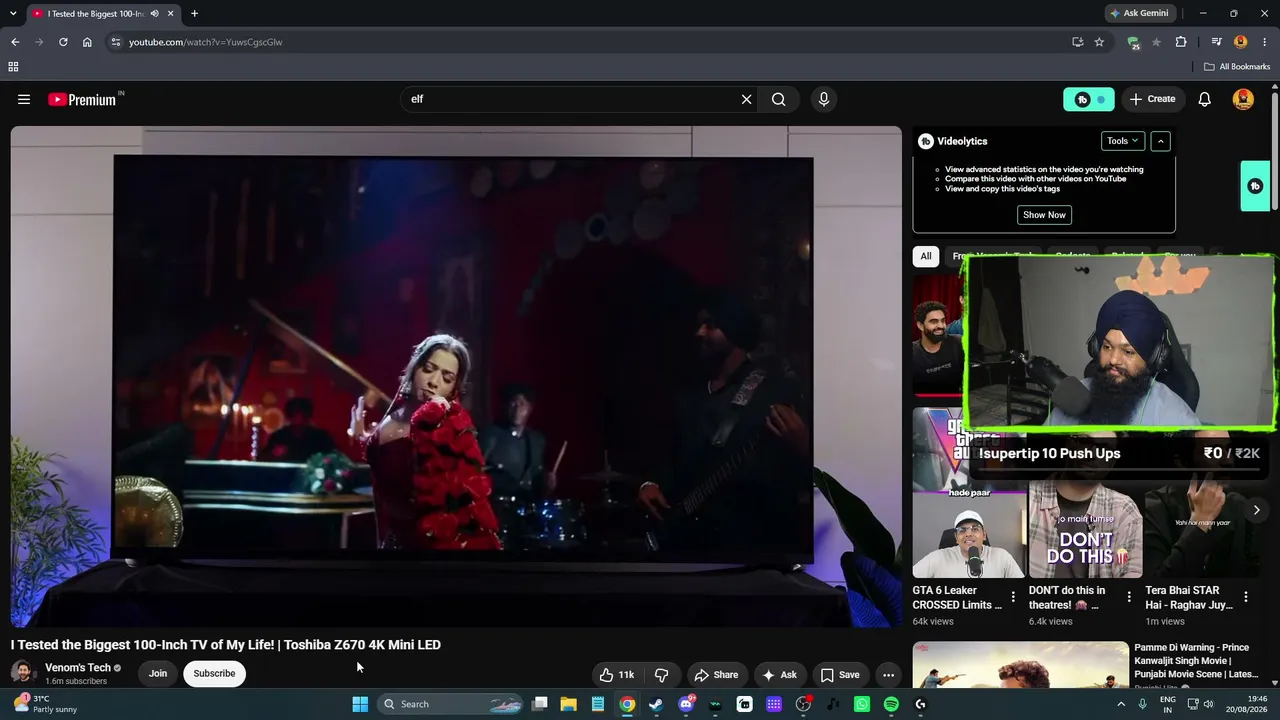
Task: Go back in the browser
Action: coord(15,42)
